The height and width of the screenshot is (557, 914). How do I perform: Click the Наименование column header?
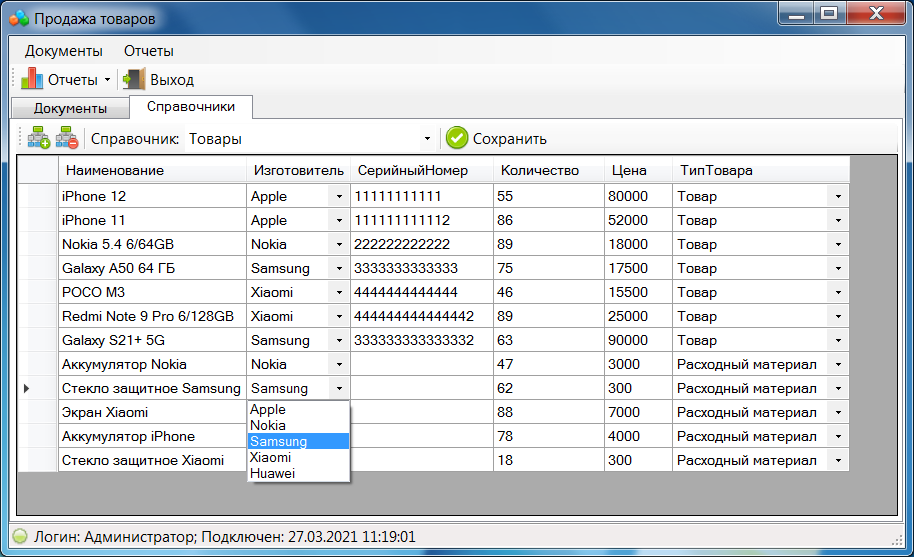[153, 170]
